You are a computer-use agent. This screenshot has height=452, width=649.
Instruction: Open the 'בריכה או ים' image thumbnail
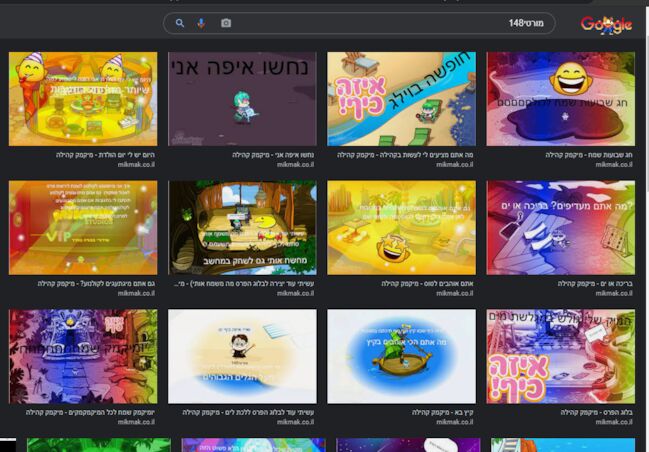[560, 227]
